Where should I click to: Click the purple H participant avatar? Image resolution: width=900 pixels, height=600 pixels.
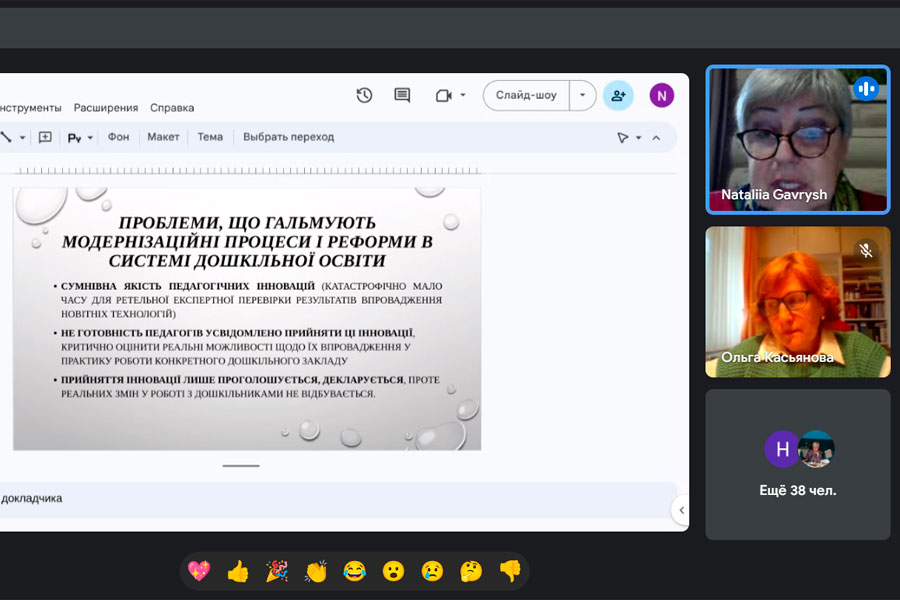[782, 449]
